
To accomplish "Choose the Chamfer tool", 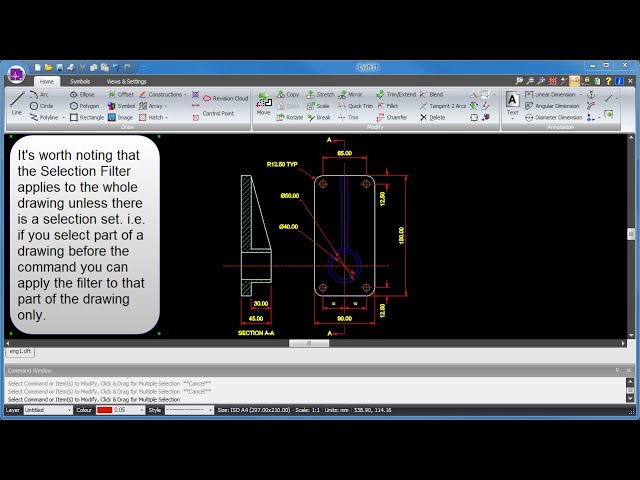I will coord(391,117).
